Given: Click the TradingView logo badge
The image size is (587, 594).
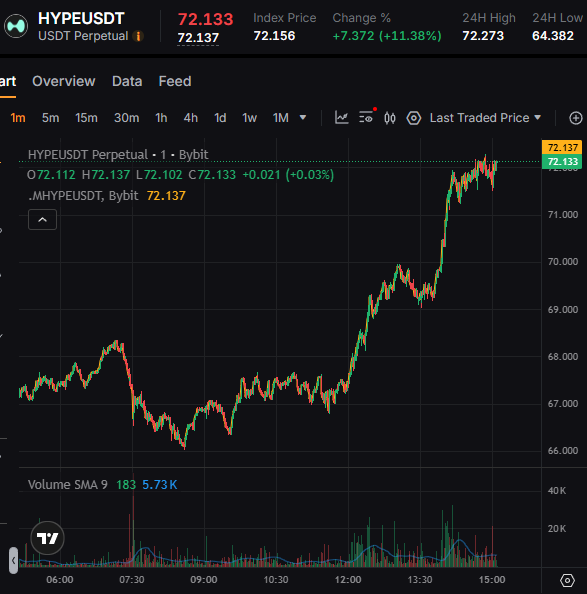Looking at the screenshot, I should pyautogui.click(x=47, y=538).
